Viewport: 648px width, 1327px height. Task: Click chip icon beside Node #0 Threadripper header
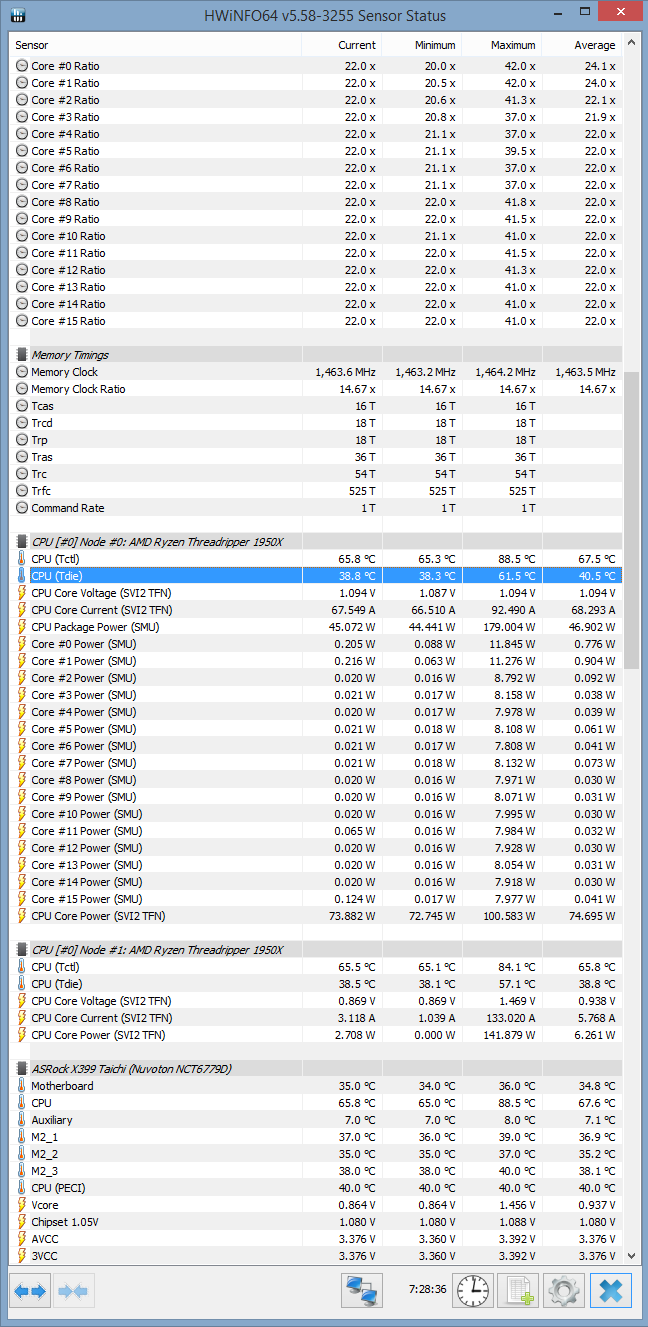(x=22, y=542)
